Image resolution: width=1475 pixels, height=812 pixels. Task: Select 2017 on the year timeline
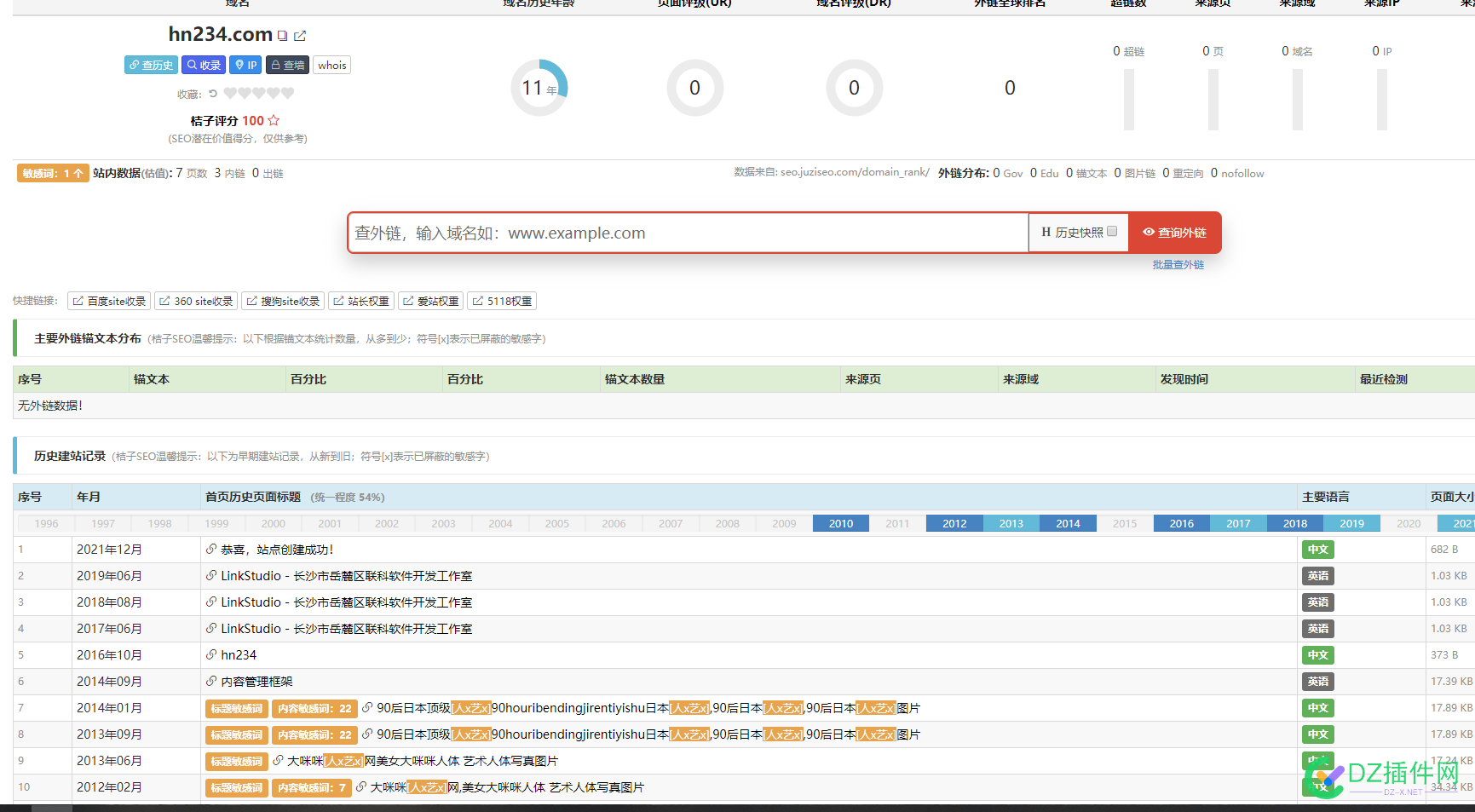point(1238,523)
